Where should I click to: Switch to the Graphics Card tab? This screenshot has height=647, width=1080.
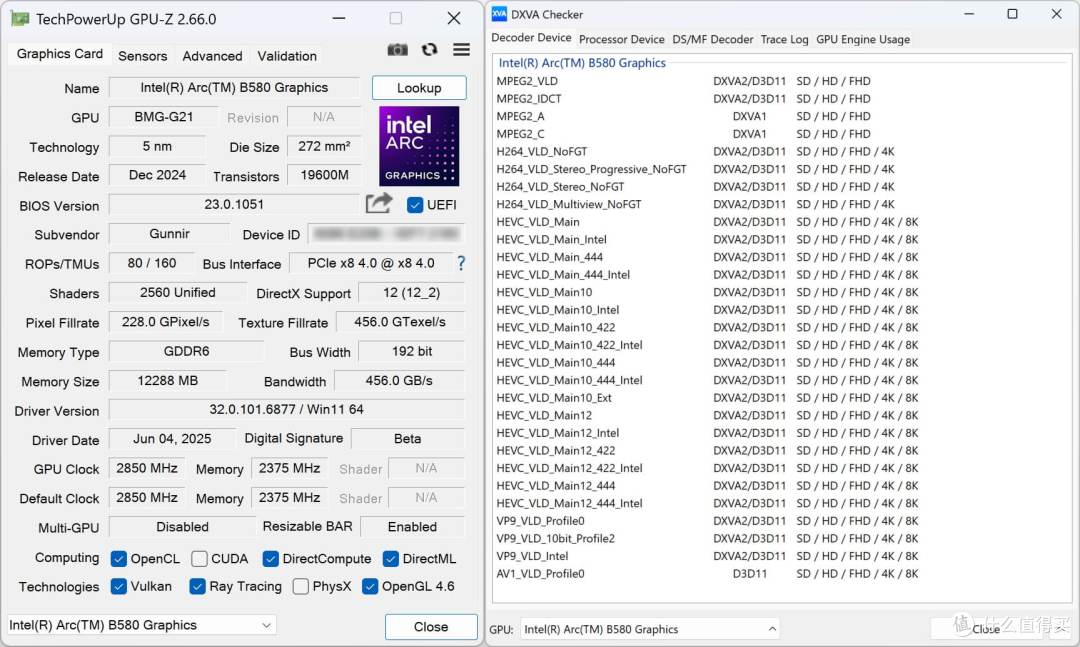tap(60, 54)
